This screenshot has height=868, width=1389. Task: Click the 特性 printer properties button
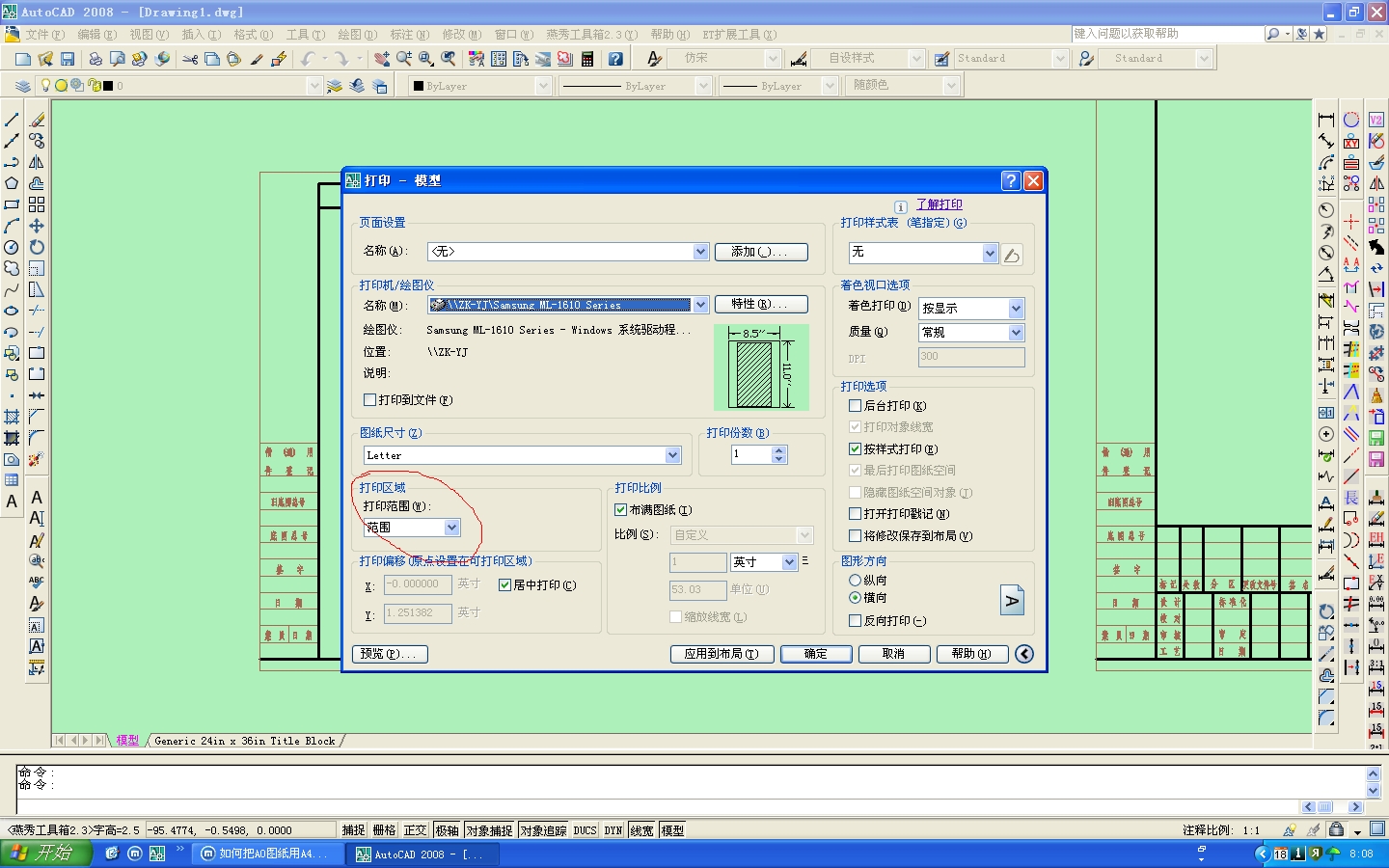tap(761, 305)
